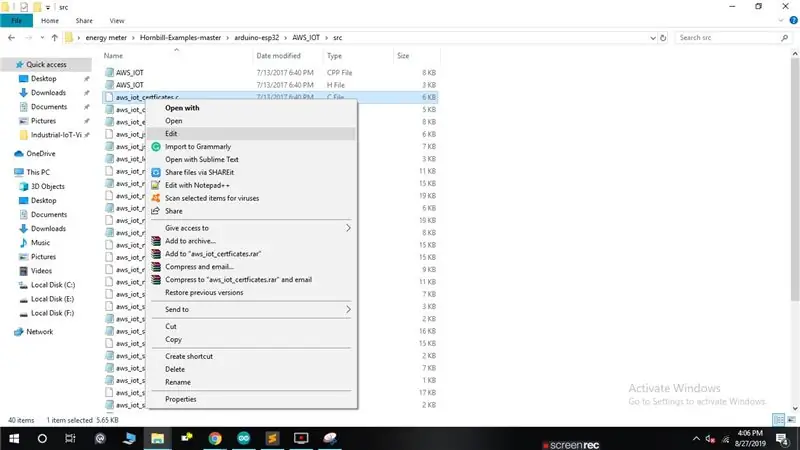Click Scan selected items for viruses
800x450 pixels.
pos(212,198)
